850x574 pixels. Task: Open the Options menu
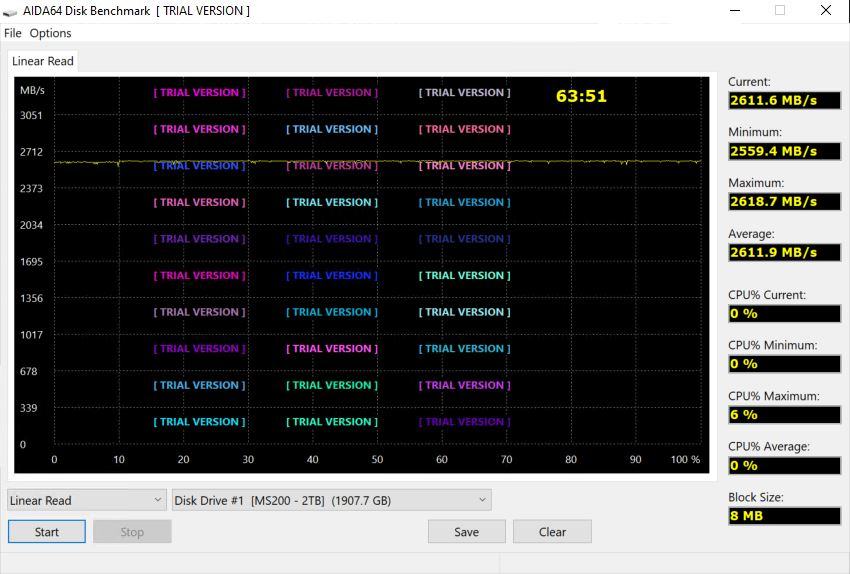click(x=50, y=33)
